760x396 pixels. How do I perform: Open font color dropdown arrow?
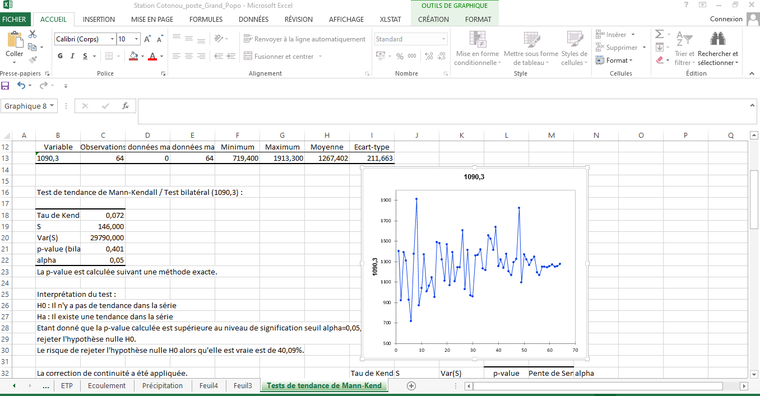pyautogui.click(x=161, y=57)
